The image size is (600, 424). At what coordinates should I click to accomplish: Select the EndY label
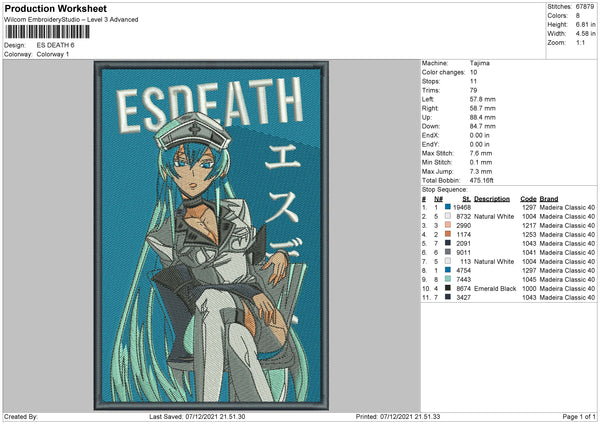430,144
